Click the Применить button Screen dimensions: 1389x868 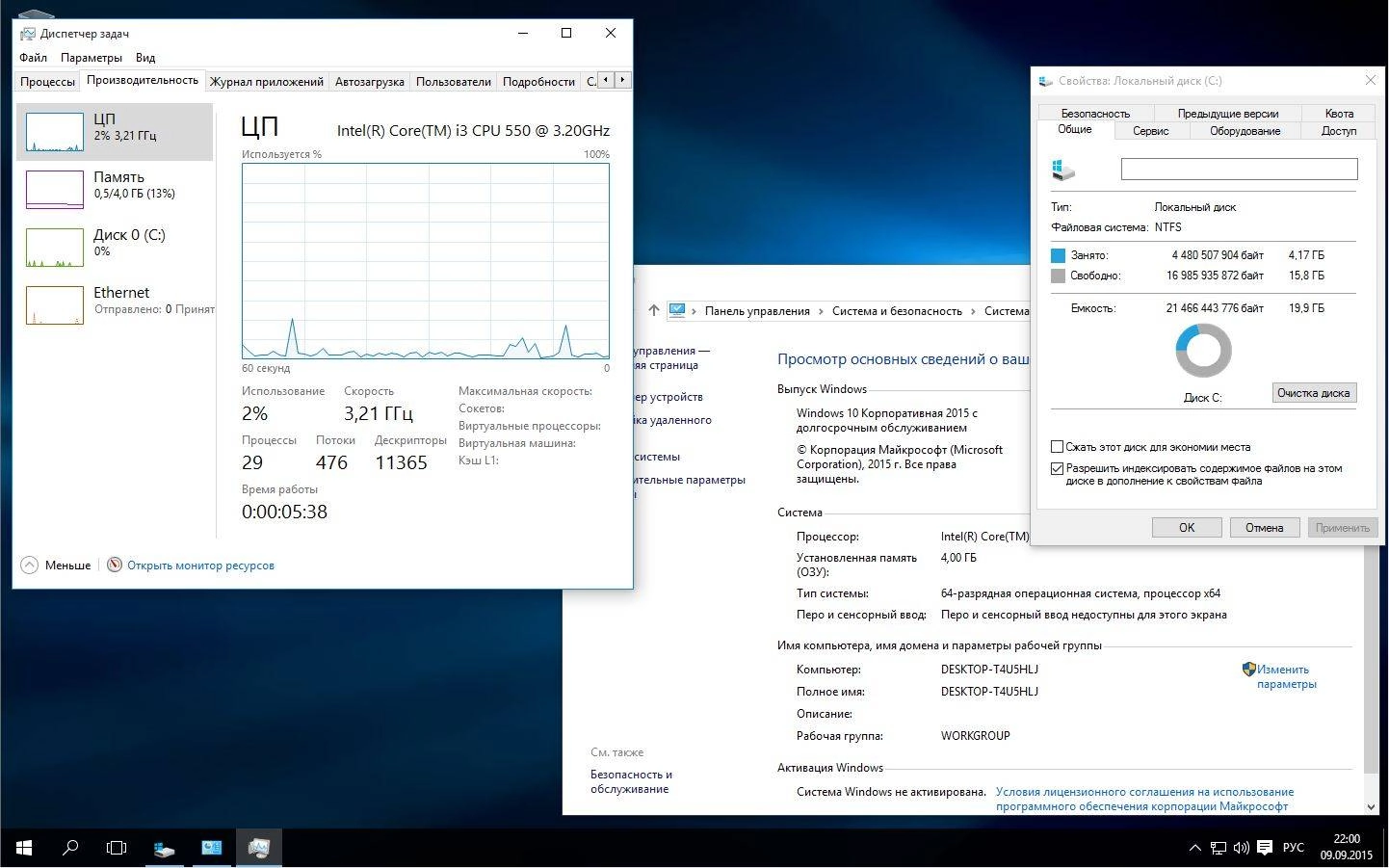click(x=1342, y=528)
